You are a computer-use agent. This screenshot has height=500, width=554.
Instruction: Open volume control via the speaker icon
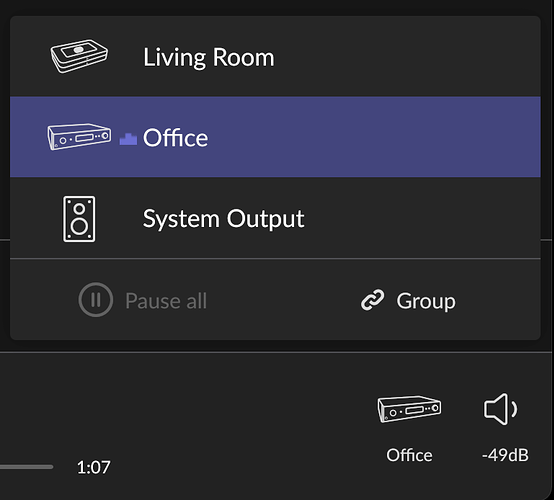501,409
